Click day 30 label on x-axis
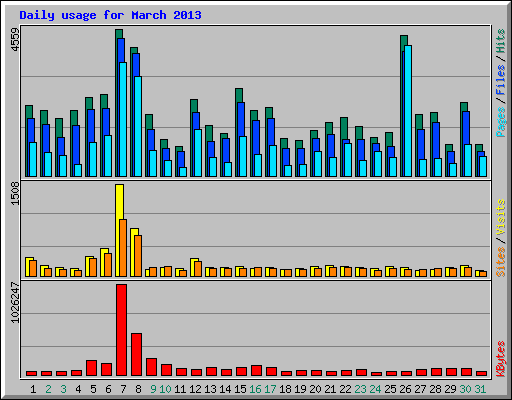This screenshot has width=512, height=400. tap(465, 389)
